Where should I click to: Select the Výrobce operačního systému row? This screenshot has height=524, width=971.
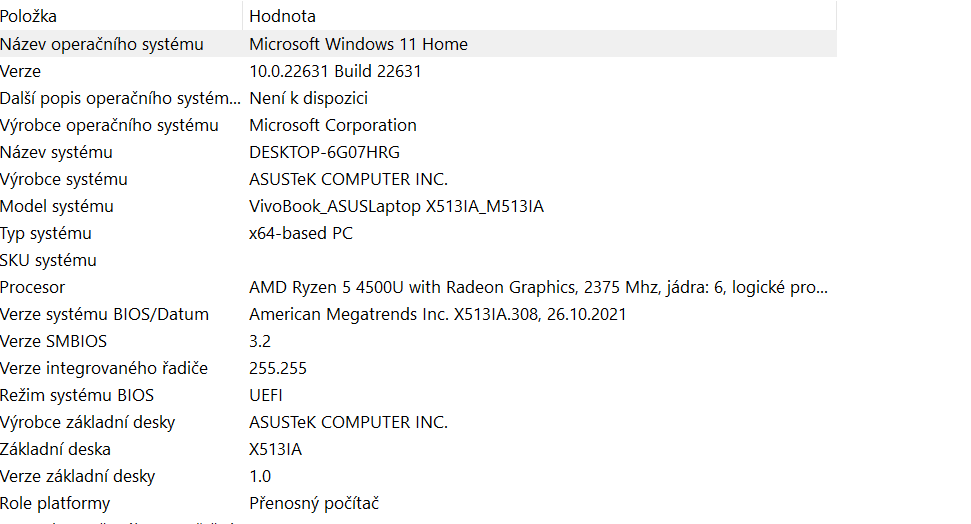[x=418, y=125]
